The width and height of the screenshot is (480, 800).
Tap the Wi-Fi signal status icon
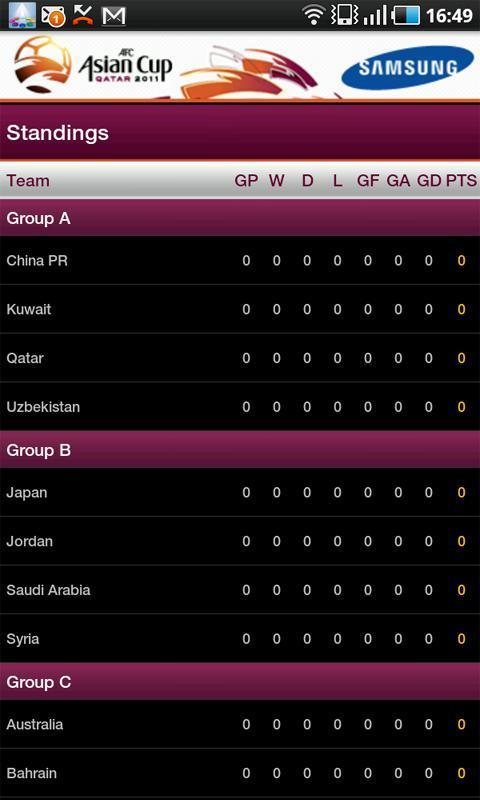pos(313,15)
